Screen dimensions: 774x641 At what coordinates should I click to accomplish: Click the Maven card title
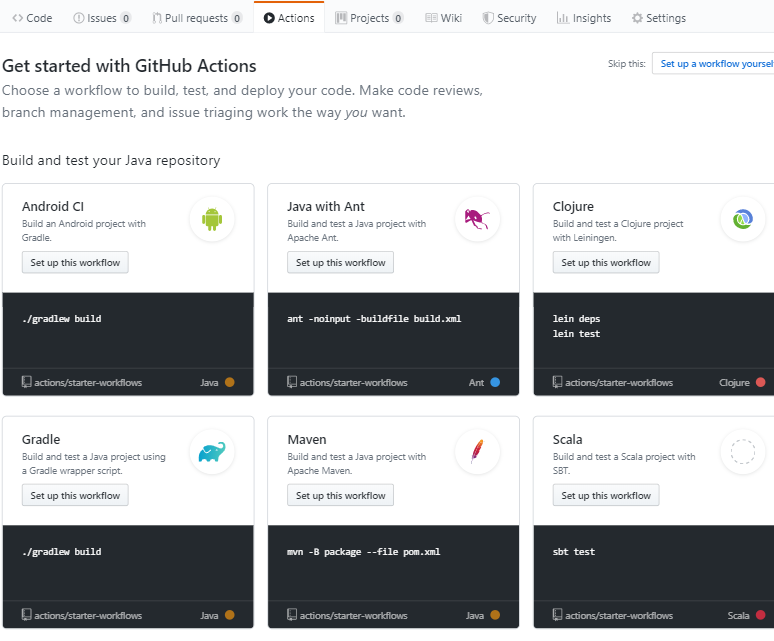[307, 439]
